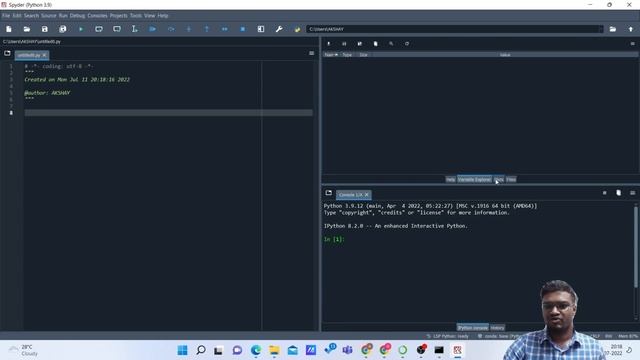Start debugging the file
This screenshot has width=640, height=360.
[x=153, y=29]
